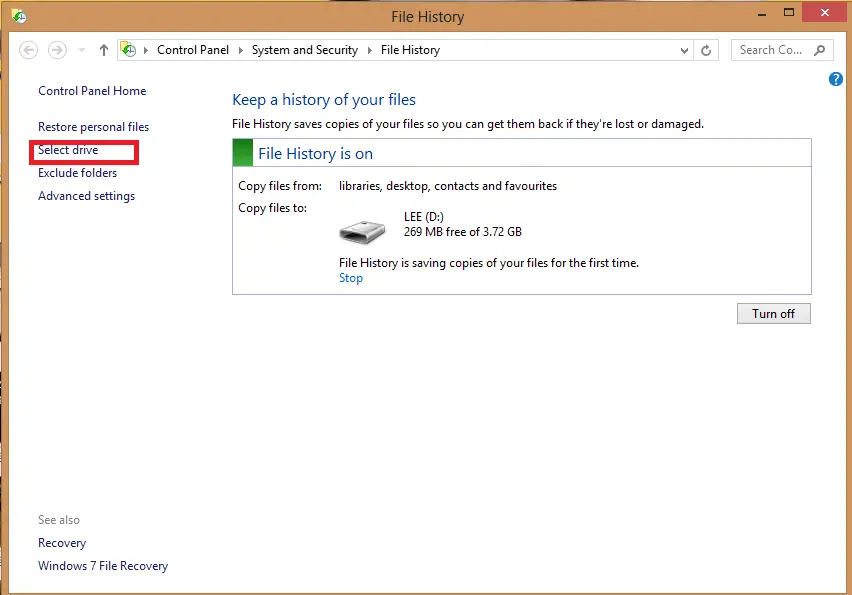Image resolution: width=852 pixels, height=595 pixels.
Task: Click the green File History status indicator
Action: [243, 153]
